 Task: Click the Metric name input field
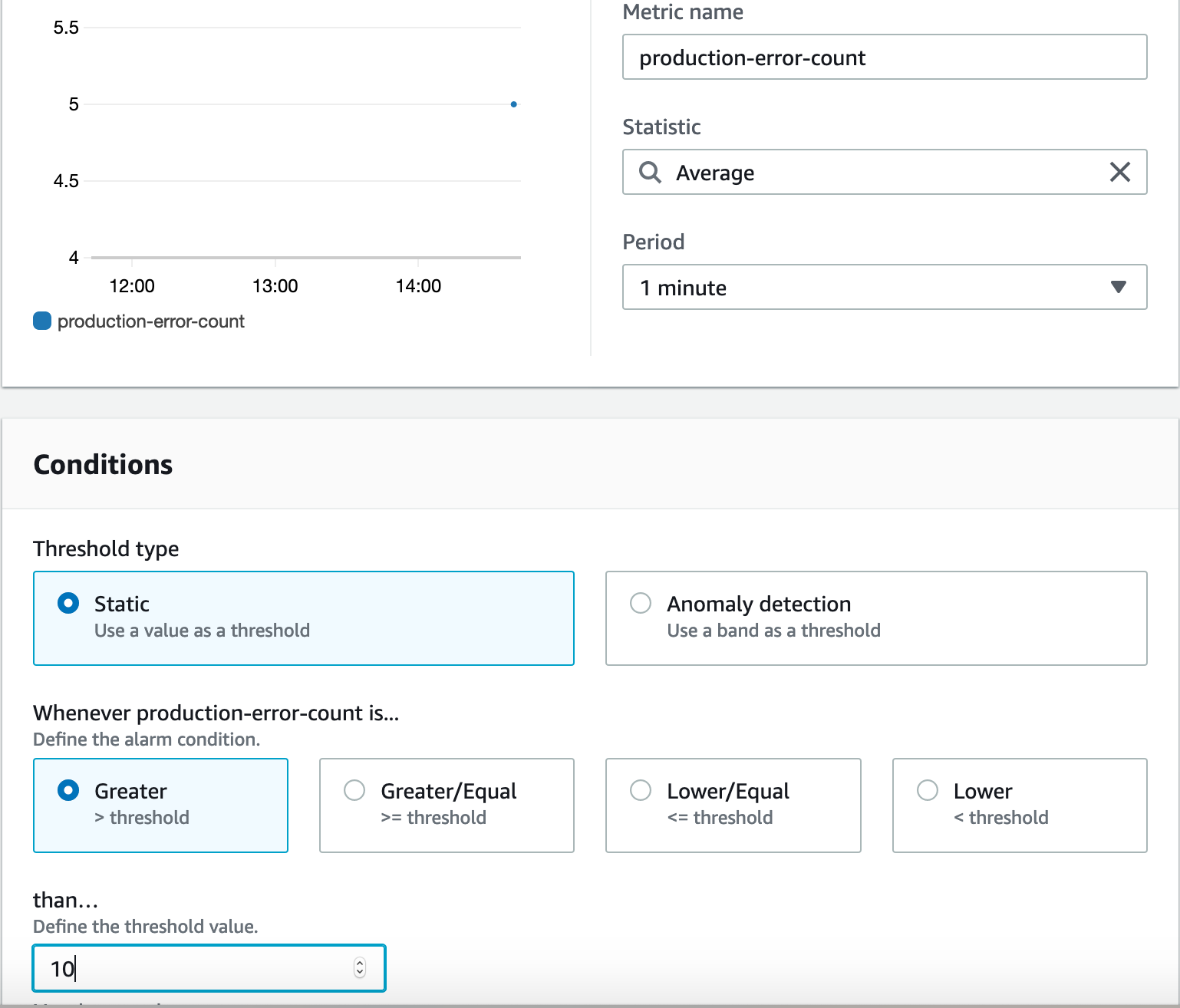coord(885,57)
